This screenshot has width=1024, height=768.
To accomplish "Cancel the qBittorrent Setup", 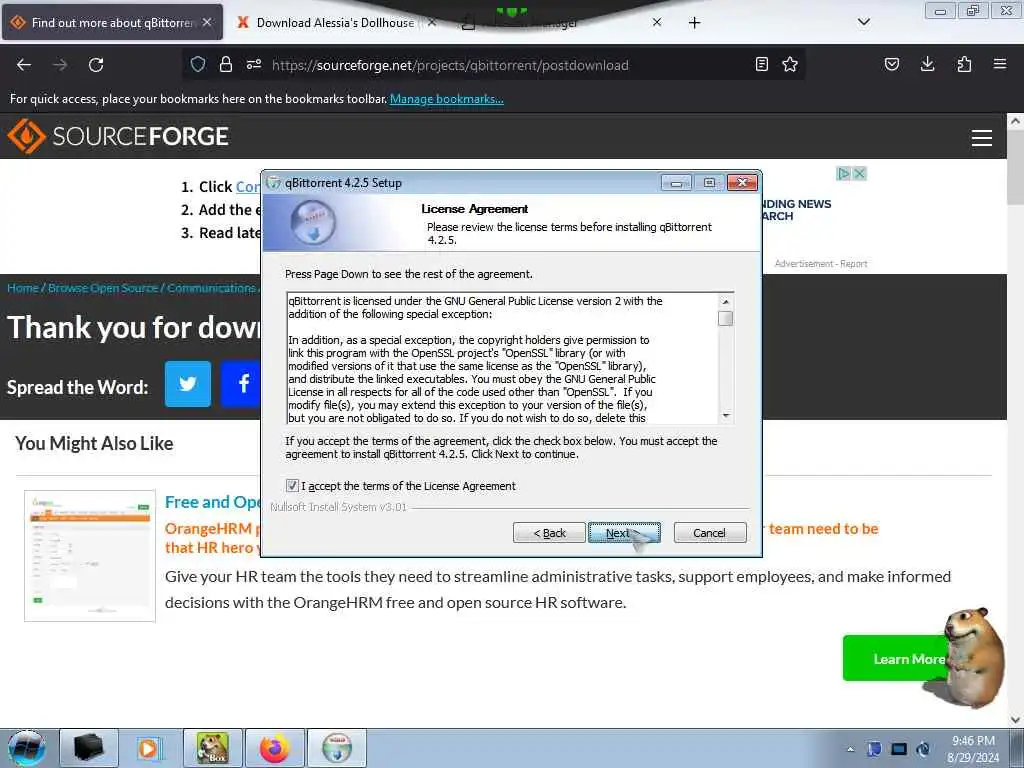I will pyautogui.click(x=709, y=533).
